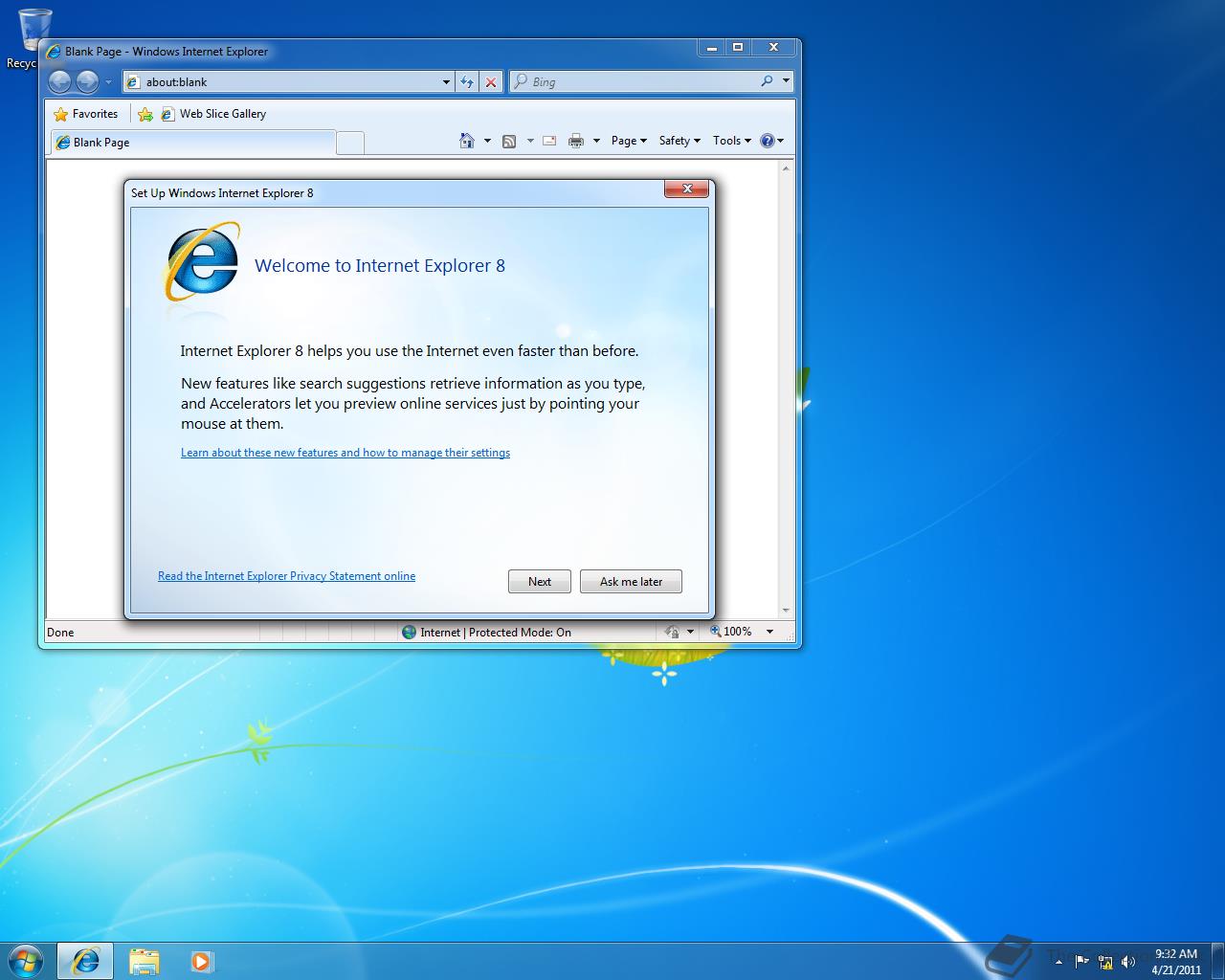Click the red Stop loading icon
The height and width of the screenshot is (980, 1225).
491,82
